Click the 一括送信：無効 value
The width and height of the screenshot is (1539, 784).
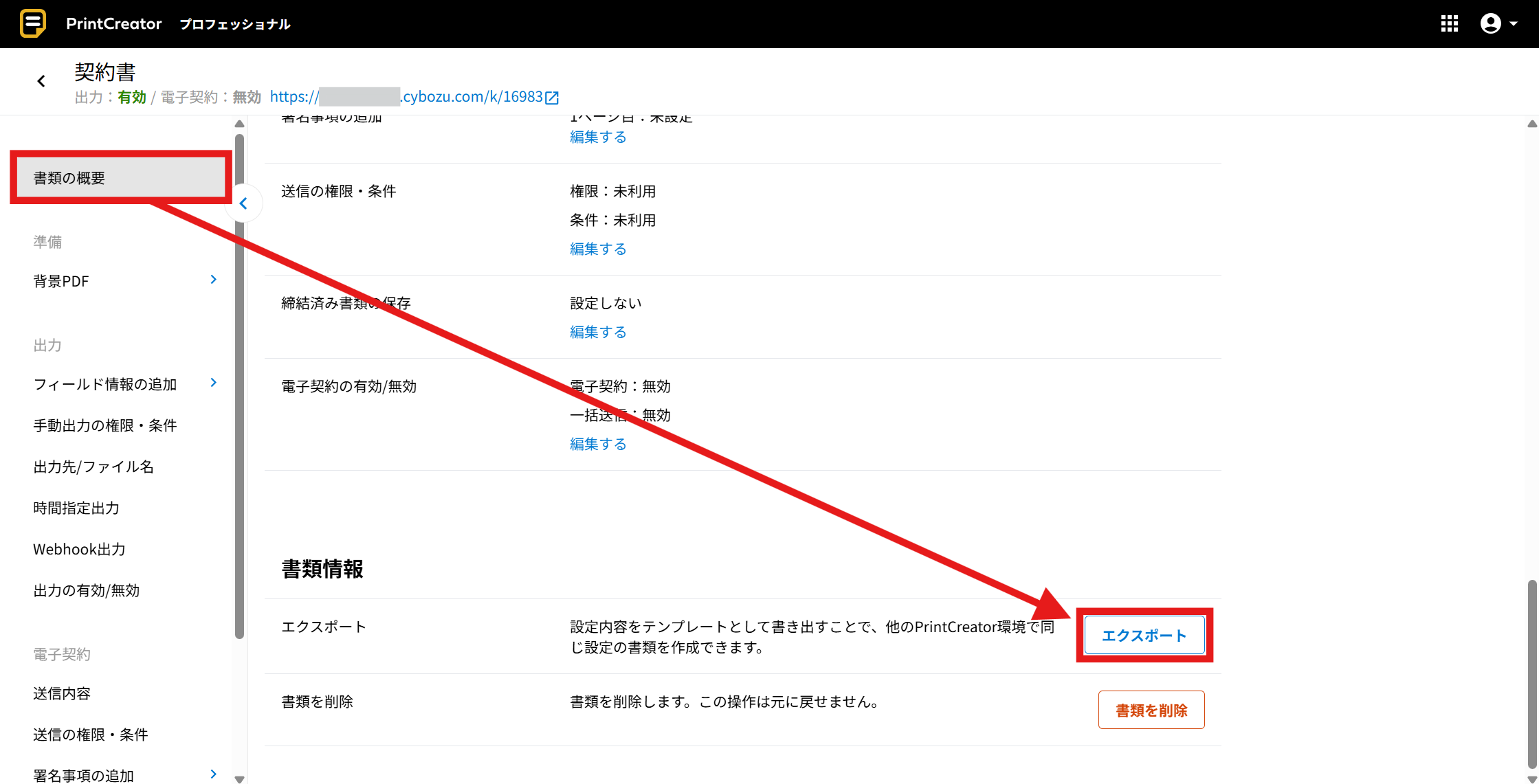tap(620, 415)
